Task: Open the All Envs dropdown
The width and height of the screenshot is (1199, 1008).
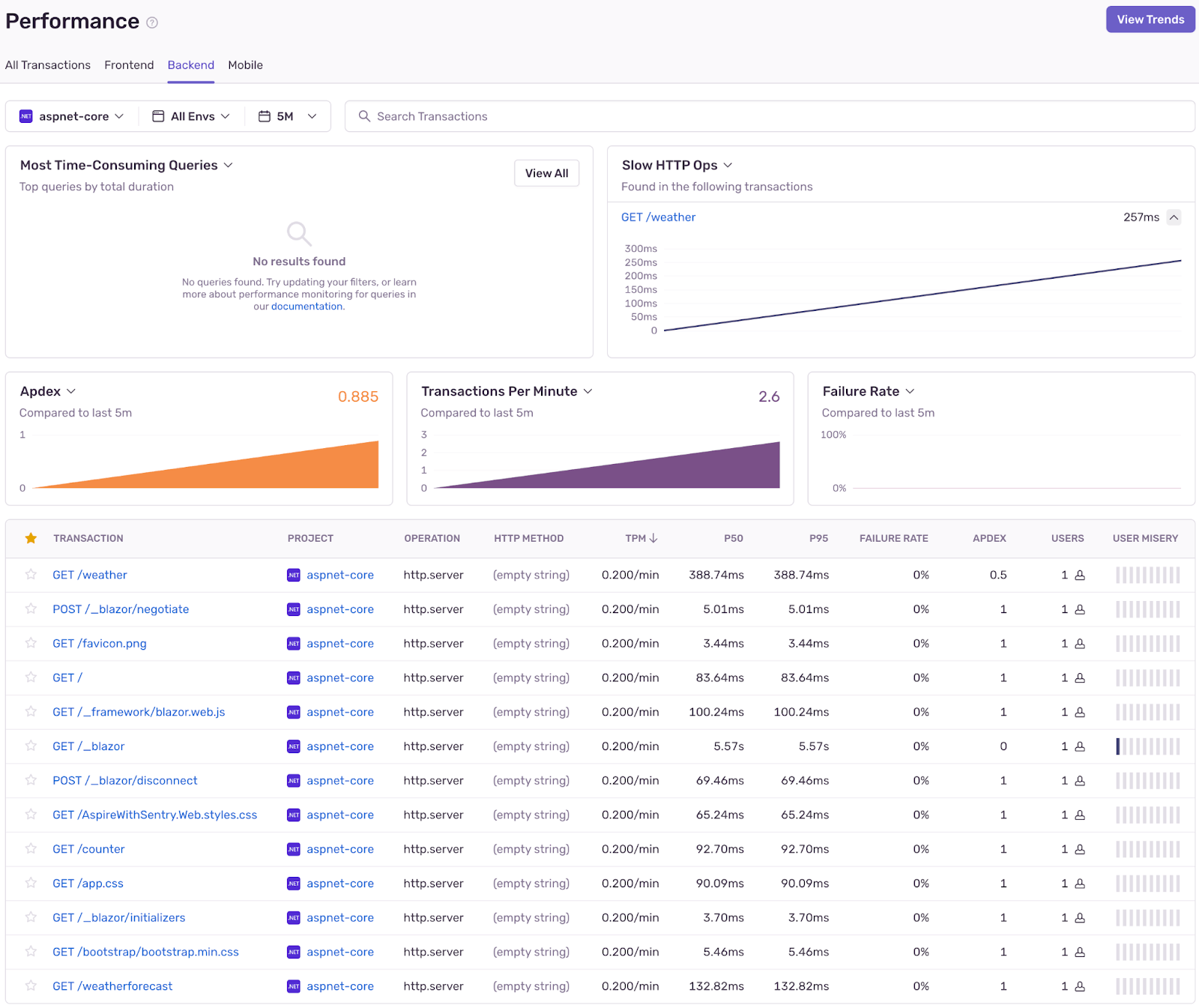Action: [x=191, y=116]
